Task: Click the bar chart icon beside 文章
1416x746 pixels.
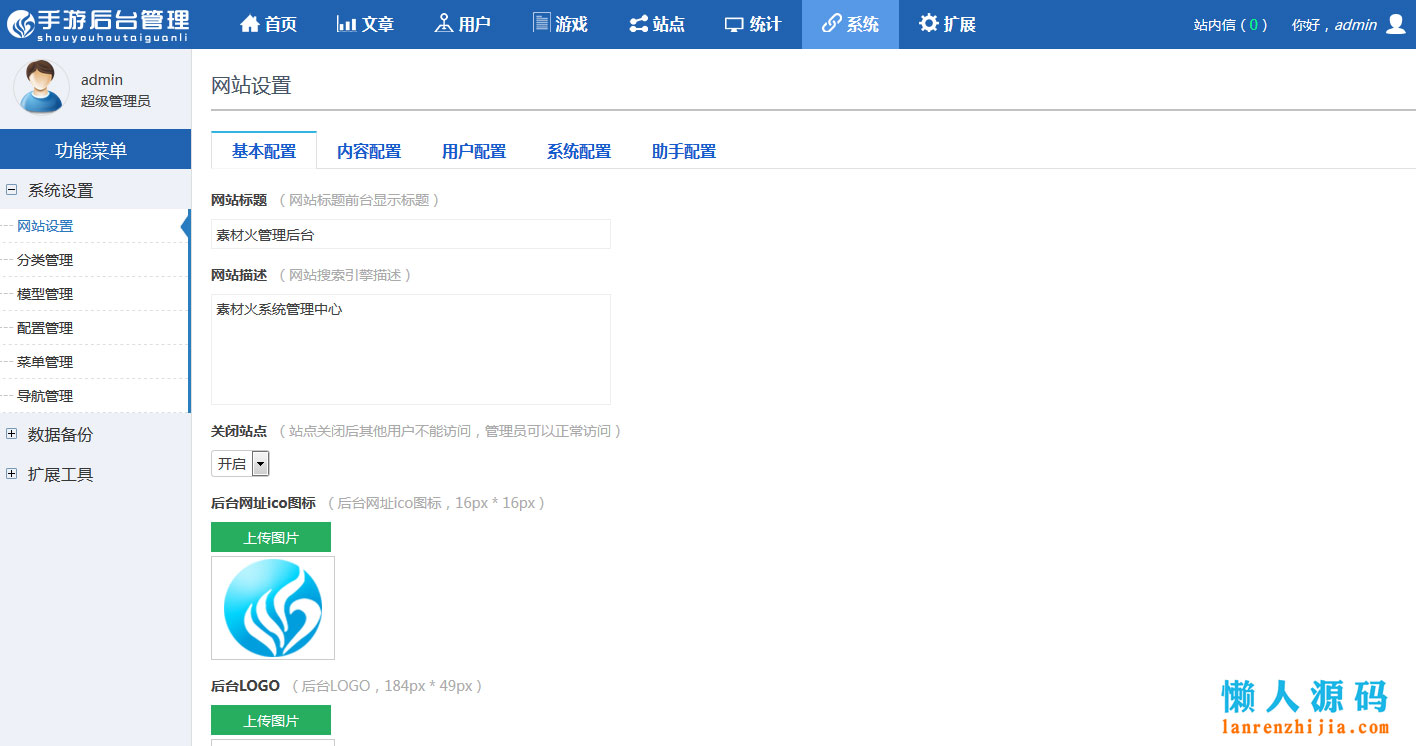Action: click(x=346, y=24)
